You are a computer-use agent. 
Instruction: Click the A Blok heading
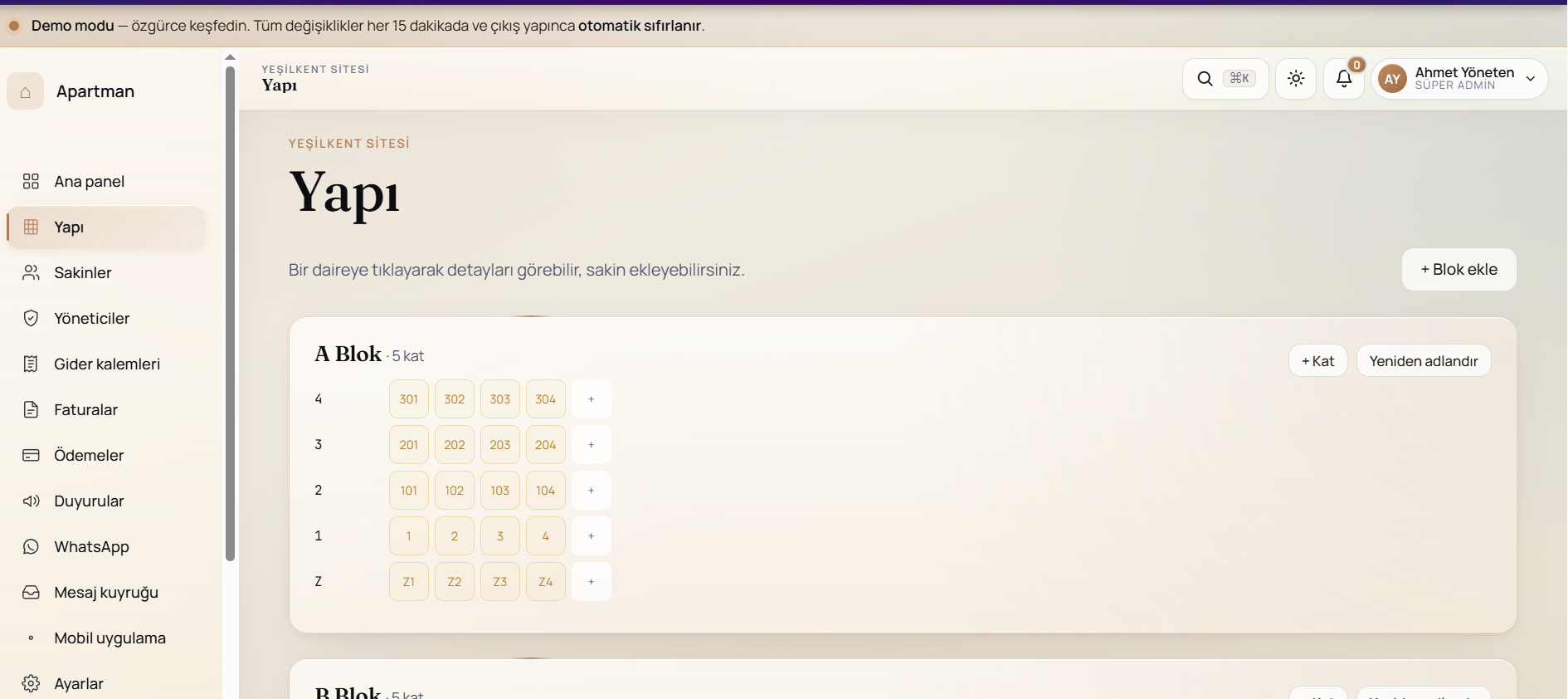(x=348, y=354)
